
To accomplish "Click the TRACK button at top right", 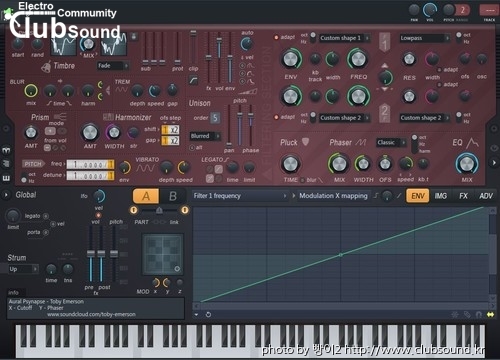I will click(489, 11).
